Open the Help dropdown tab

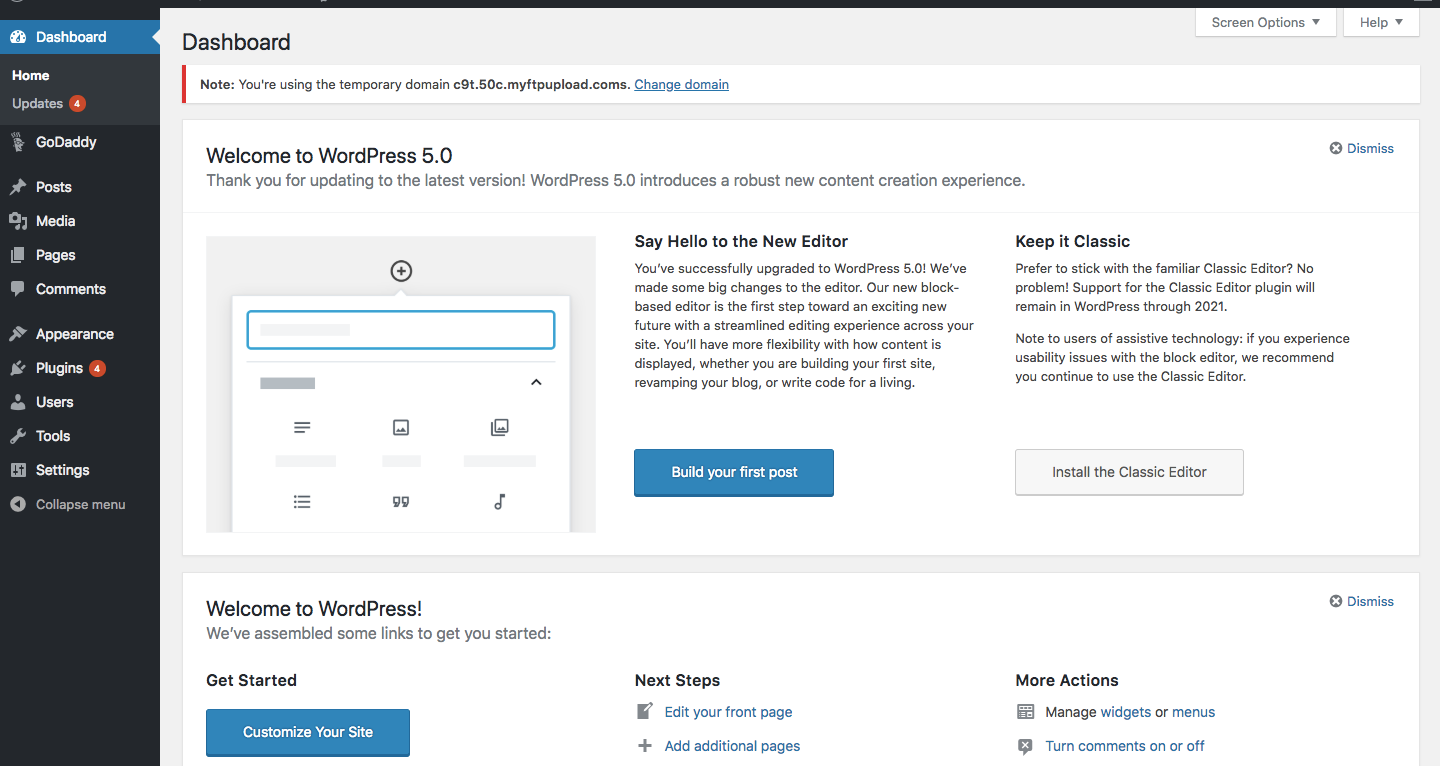coord(1382,22)
